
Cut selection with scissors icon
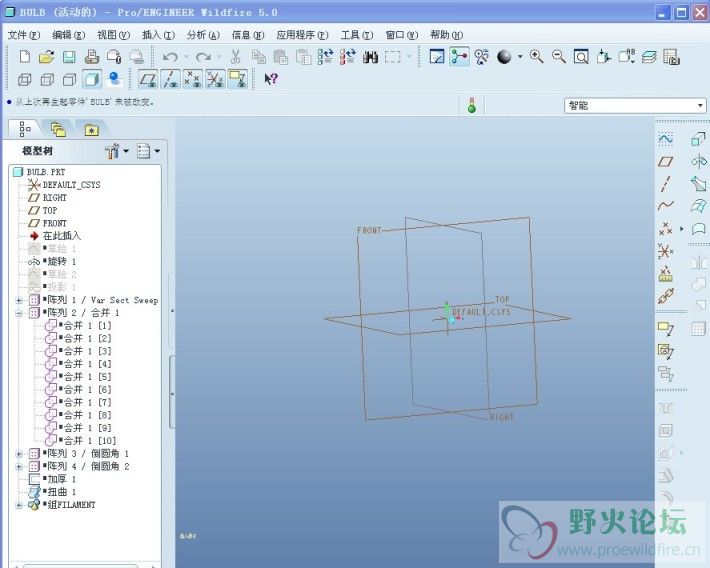pos(235,57)
